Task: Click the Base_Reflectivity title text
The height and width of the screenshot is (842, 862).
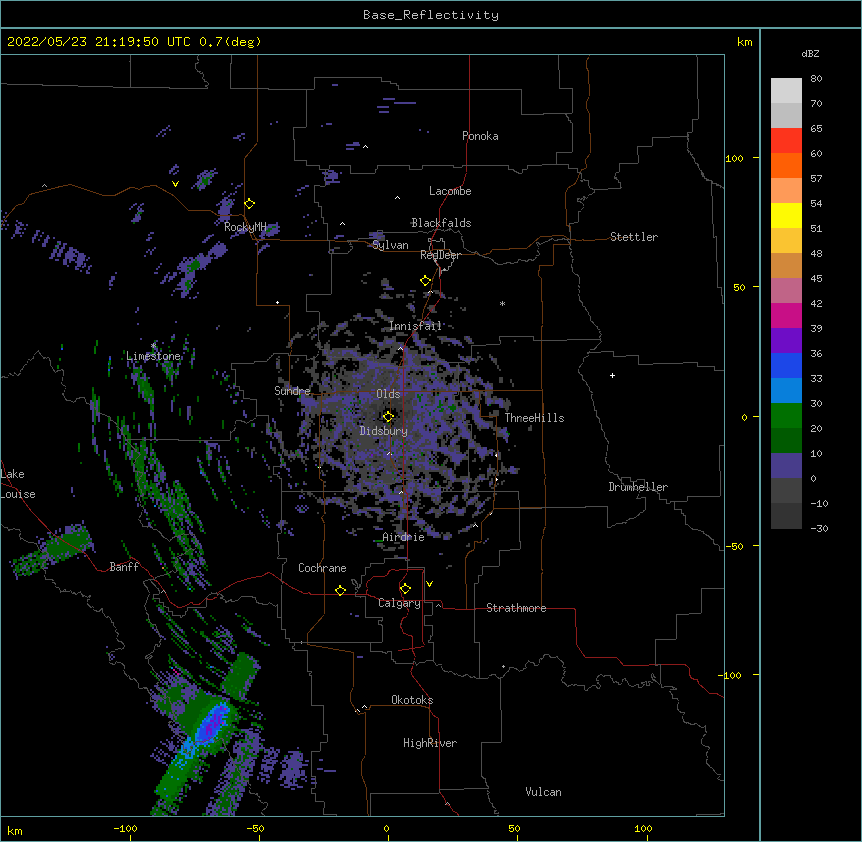Action: 431,15
